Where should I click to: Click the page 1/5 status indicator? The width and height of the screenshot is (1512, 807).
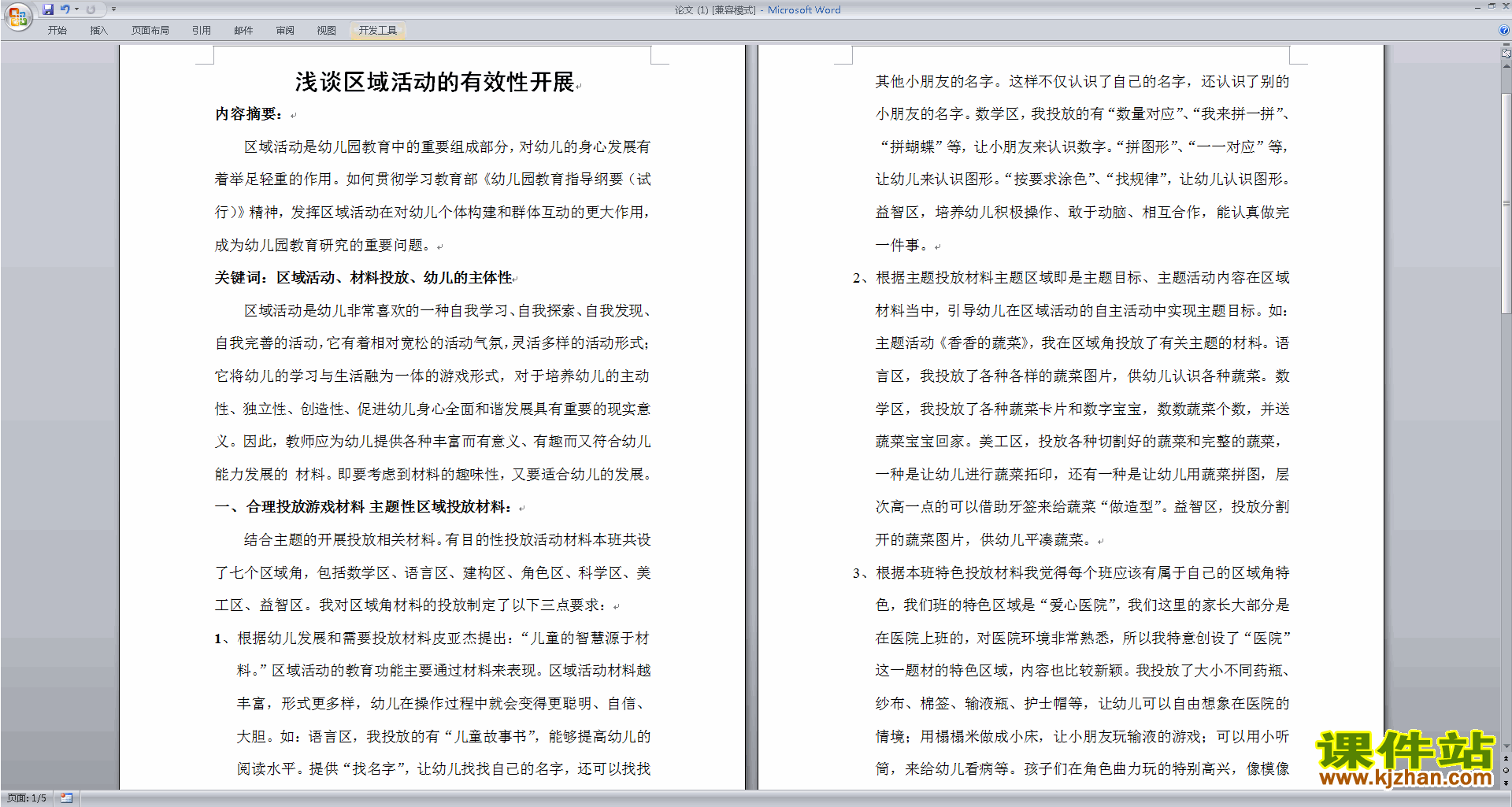pos(27,798)
